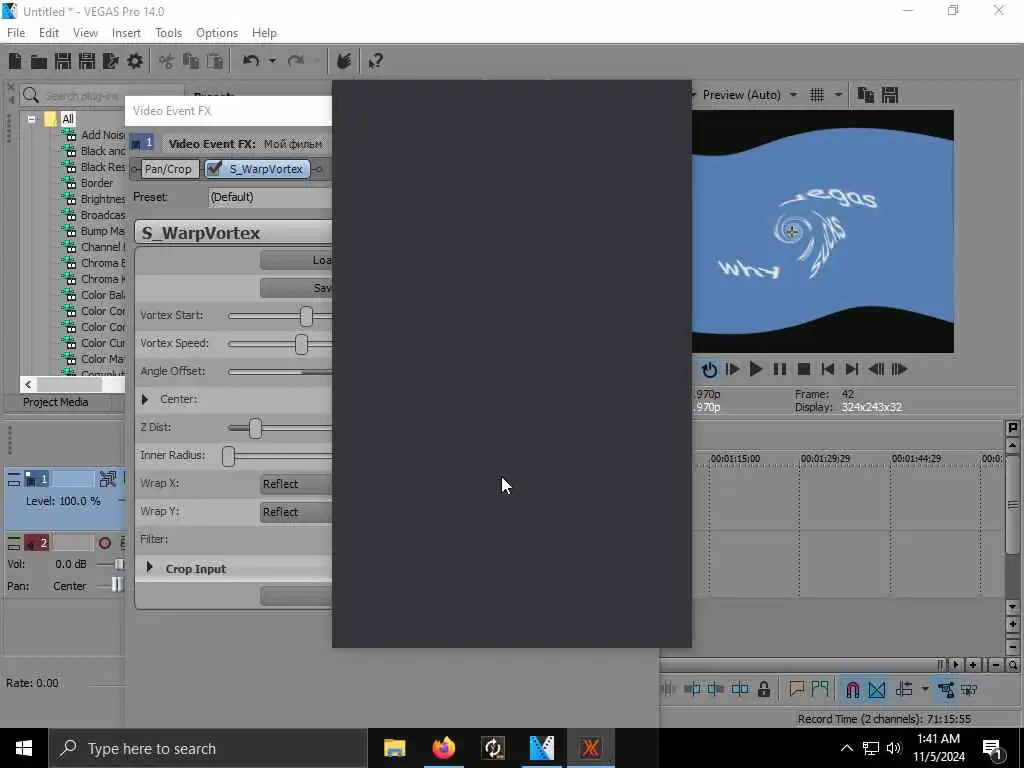Toggle the audio track 2 record arm

click(104, 543)
